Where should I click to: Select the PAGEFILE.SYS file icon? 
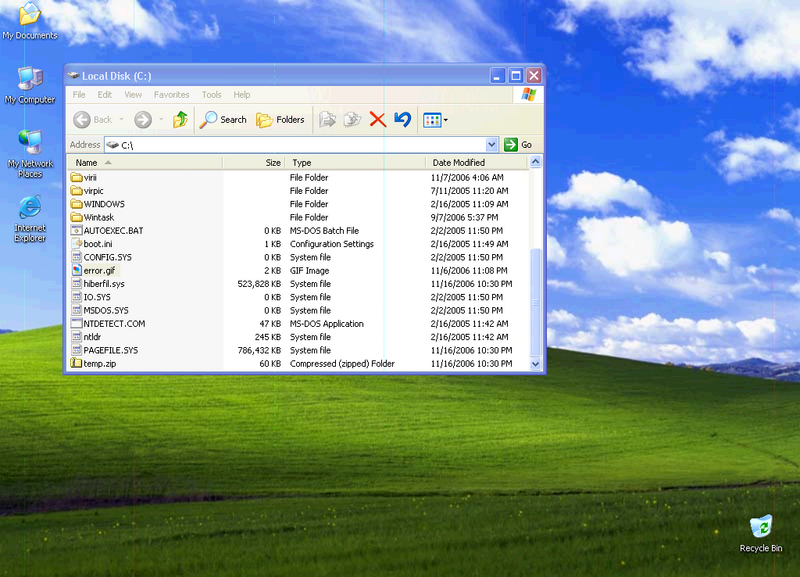tap(77, 350)
